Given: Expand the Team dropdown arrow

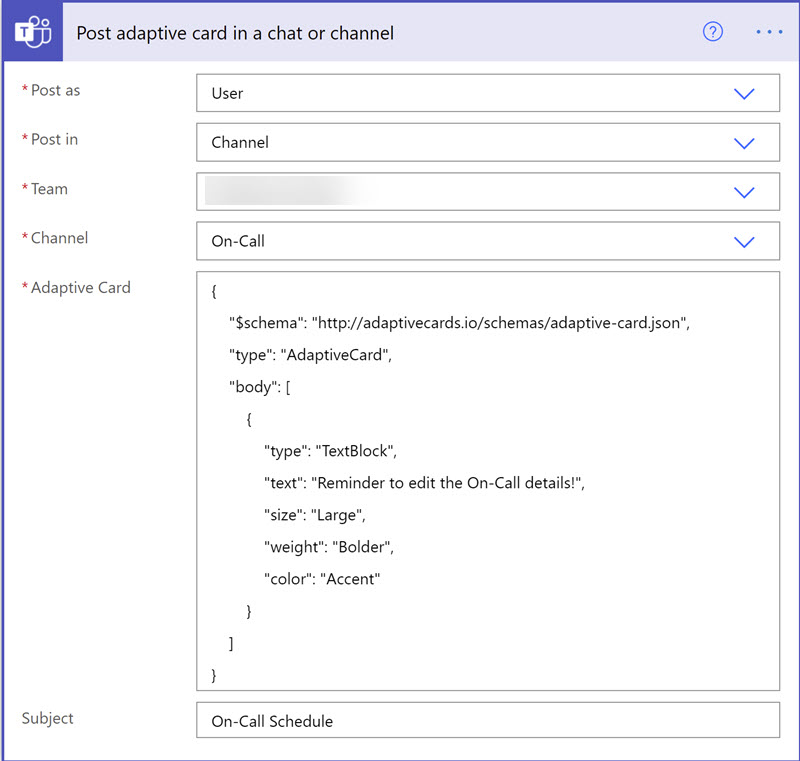Looking at the screenshot, I should click(x=744, y=192).
